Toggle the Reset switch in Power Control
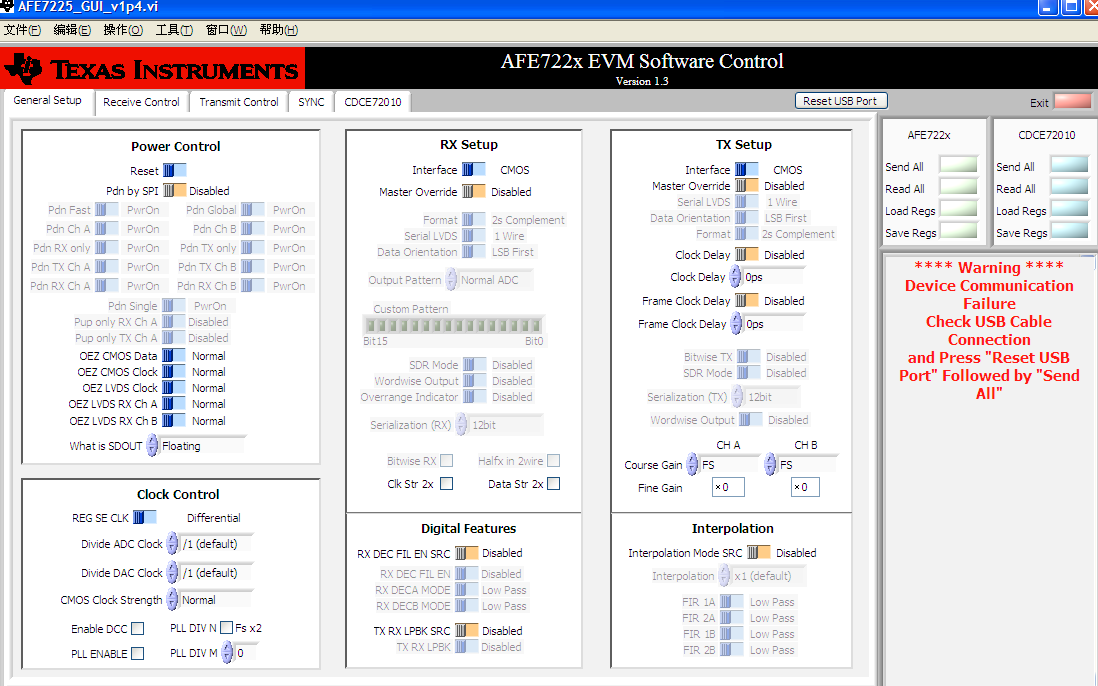The width and height of the screenshot is (1098, 686). 174,170
